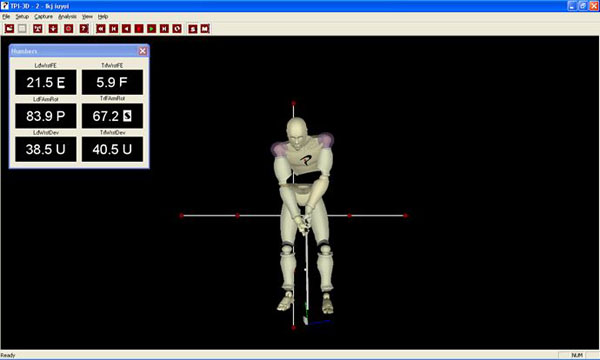
Task: Open the Capture menu
Action: (43, 17)
